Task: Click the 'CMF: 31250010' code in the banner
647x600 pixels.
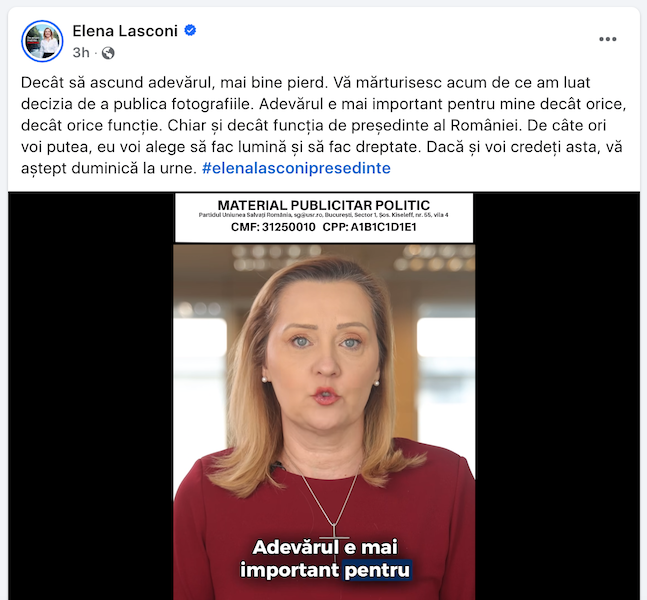Action: click(x=273, y=227)
